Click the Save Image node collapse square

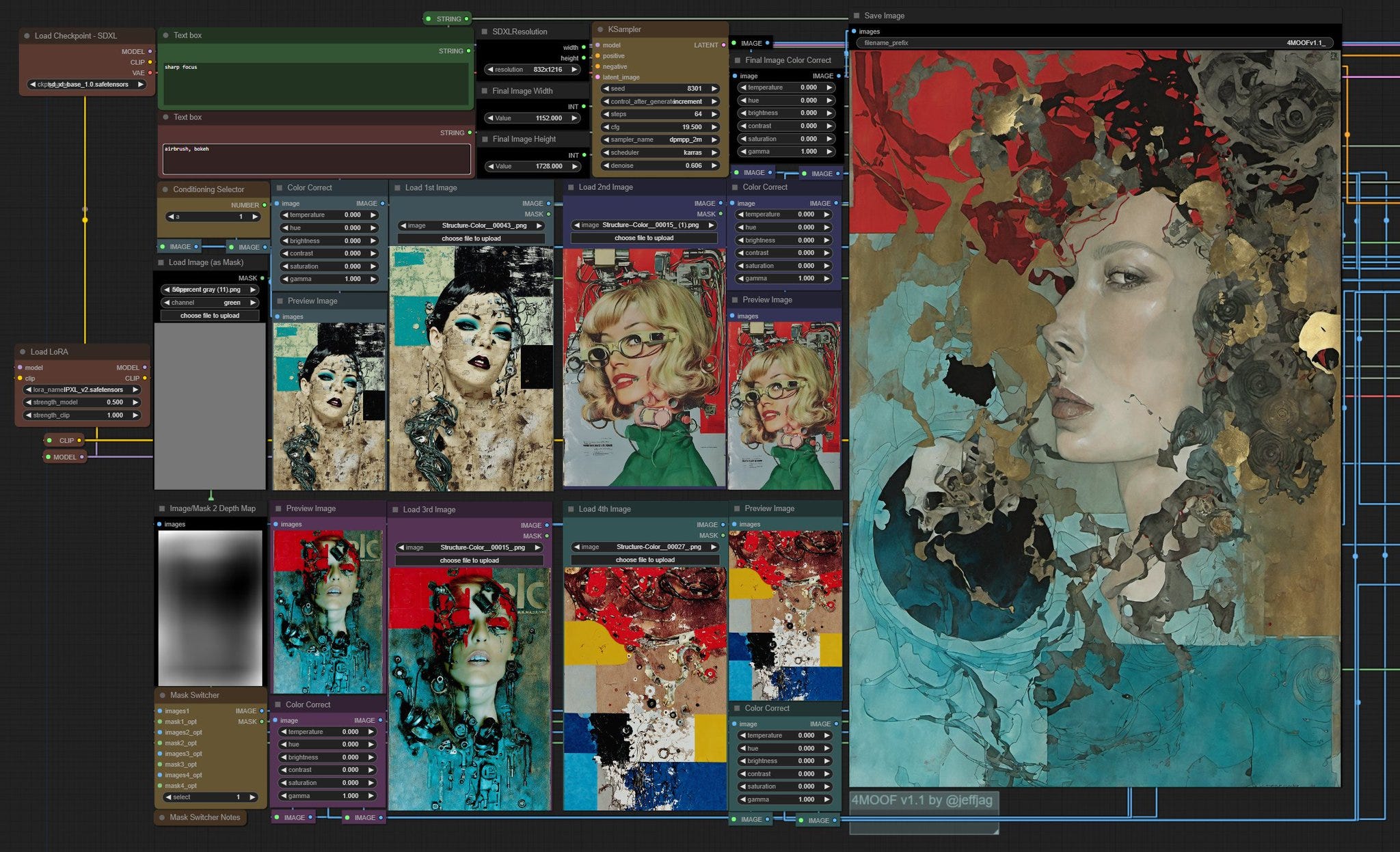tap(857, 15)
